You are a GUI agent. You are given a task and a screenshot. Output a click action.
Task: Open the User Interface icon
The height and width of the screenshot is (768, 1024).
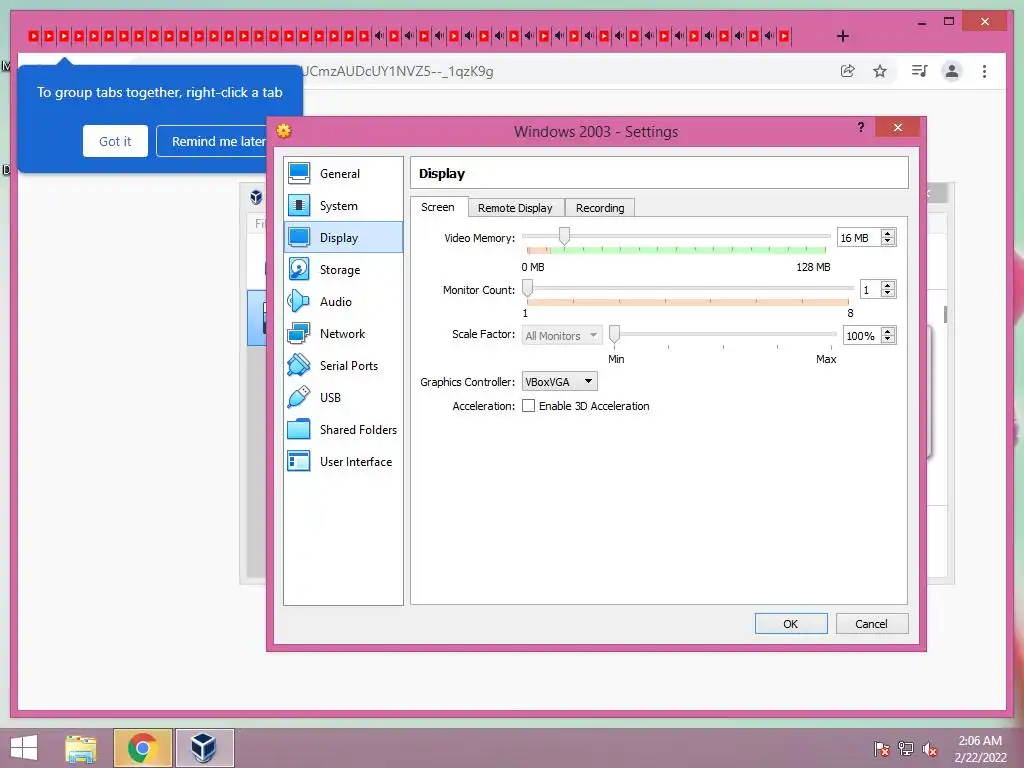[x=299, y=461]
